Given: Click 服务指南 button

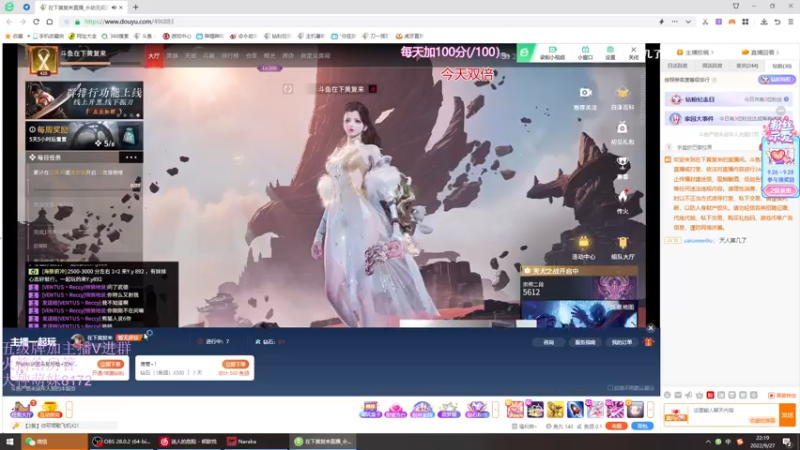Looking at the screenshot, I should tap(585, 342).
